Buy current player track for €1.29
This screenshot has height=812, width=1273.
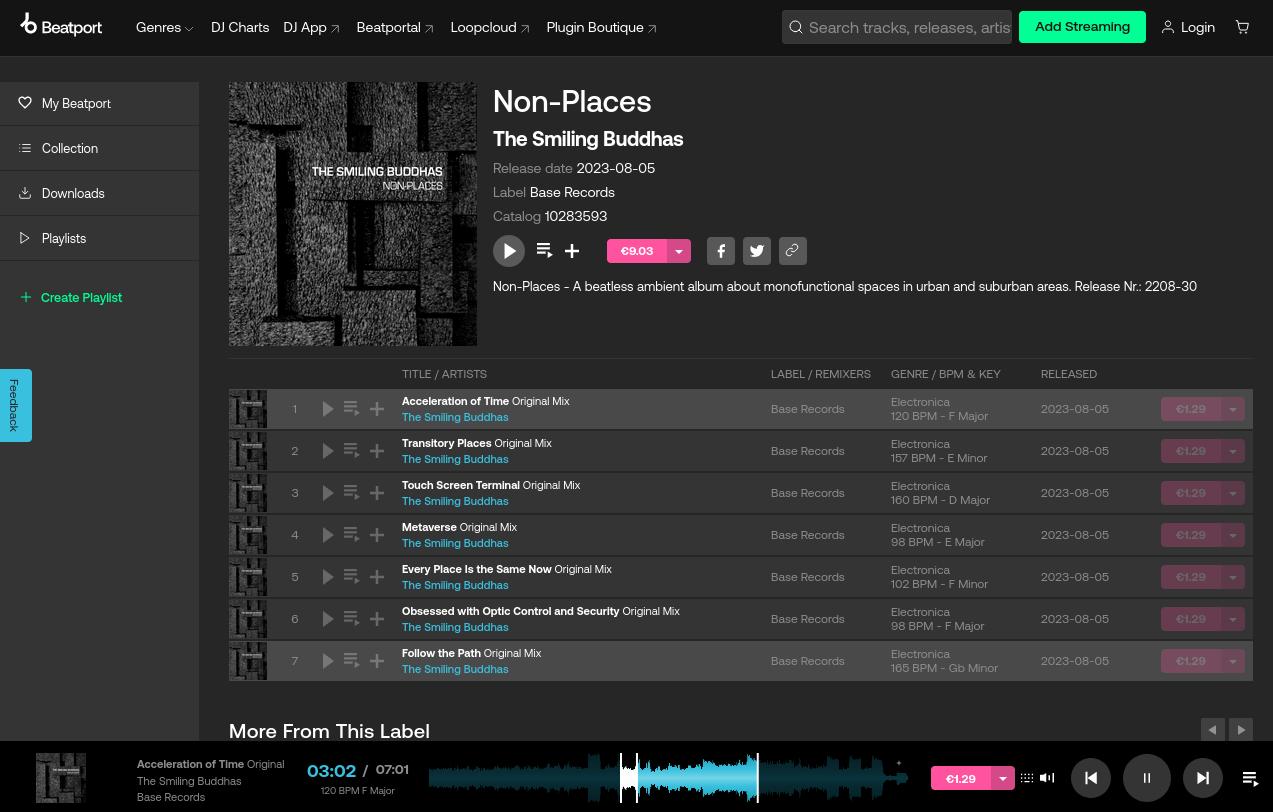click(961, 778)
